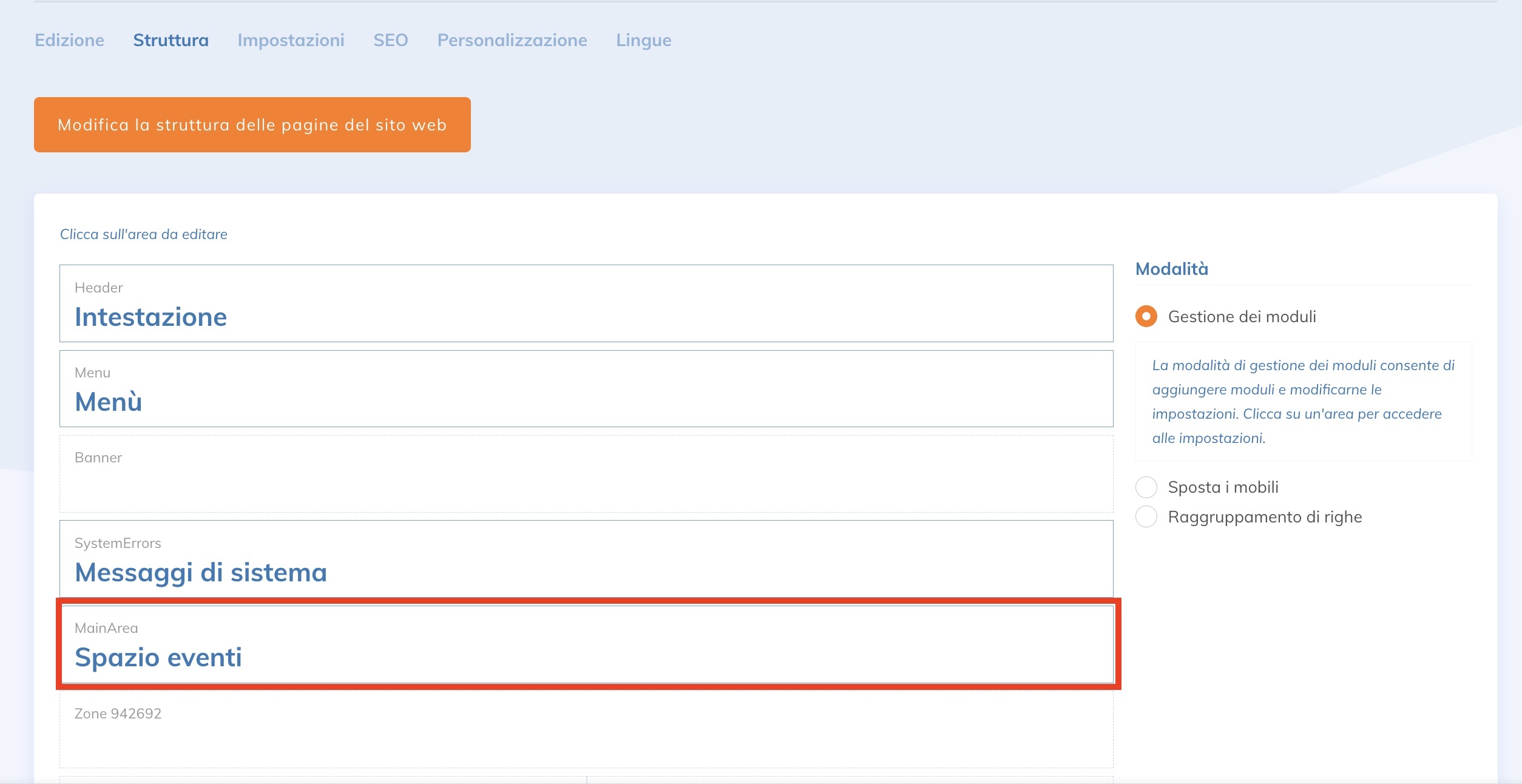Choose Raggruppamento di righe radio option
1522x784 pixels.
pos(1146,516)
